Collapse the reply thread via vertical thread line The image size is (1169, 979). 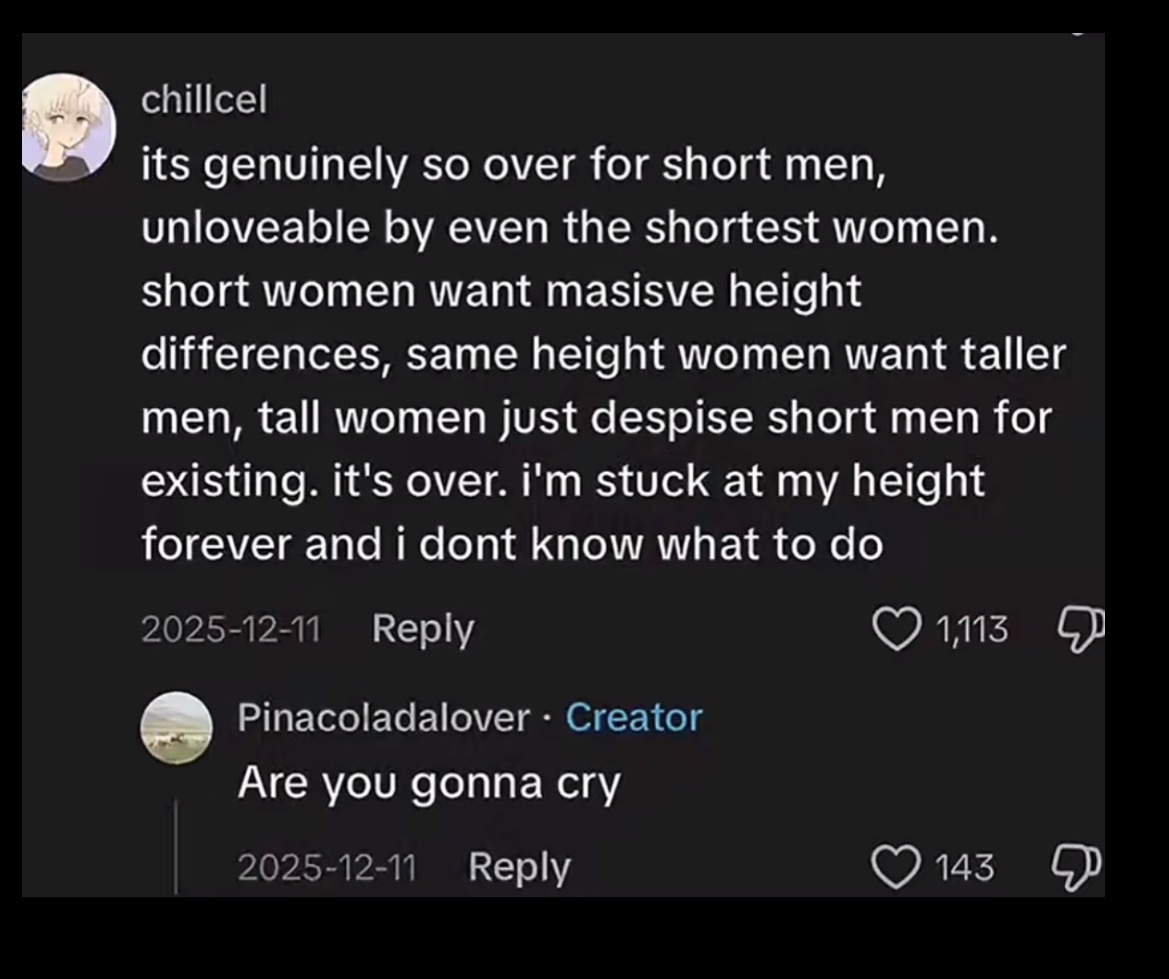(176, 847)
